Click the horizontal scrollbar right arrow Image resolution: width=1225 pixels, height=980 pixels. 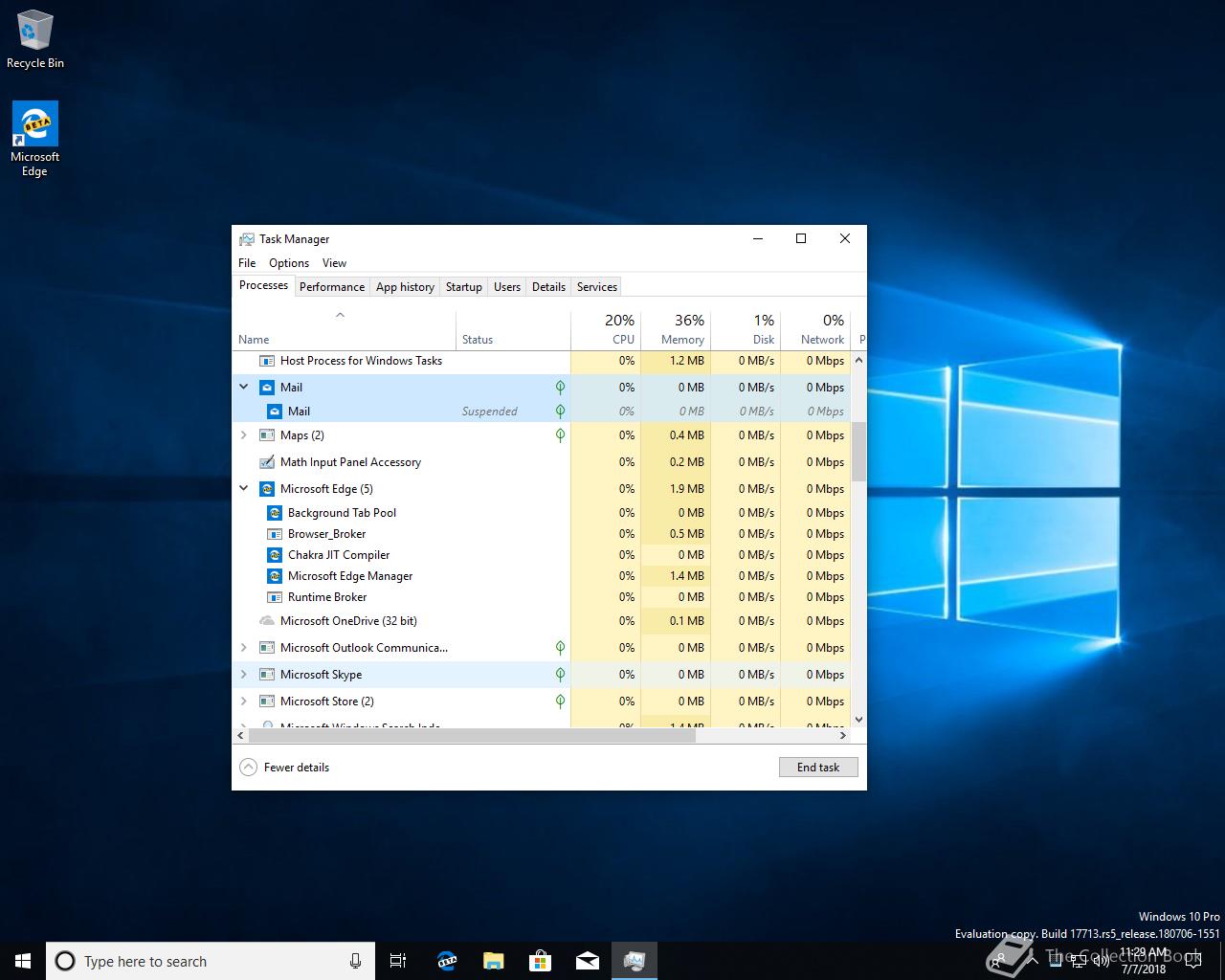tap(843, 736)
